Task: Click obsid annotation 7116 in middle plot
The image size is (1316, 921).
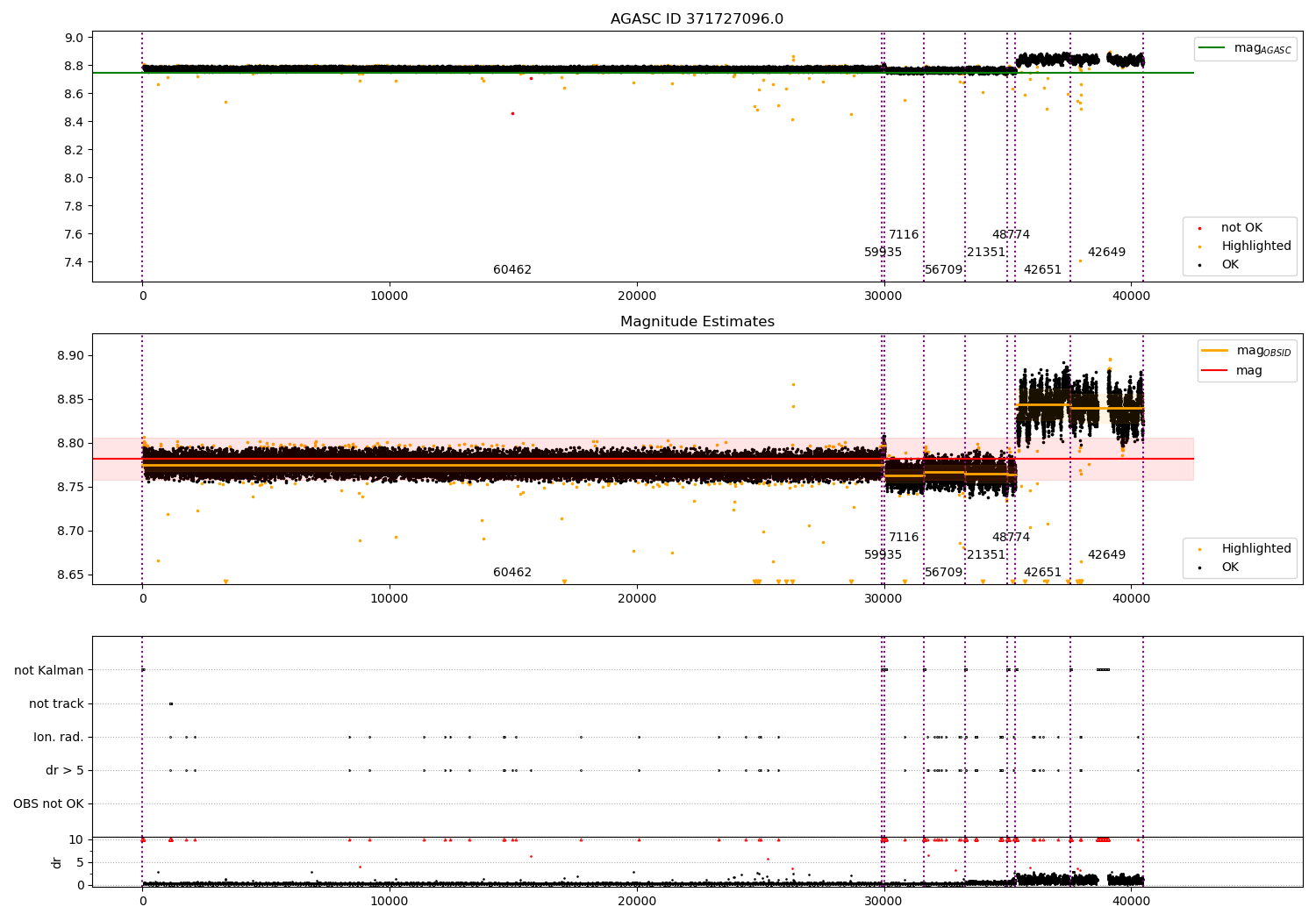Action: (904, 538)
